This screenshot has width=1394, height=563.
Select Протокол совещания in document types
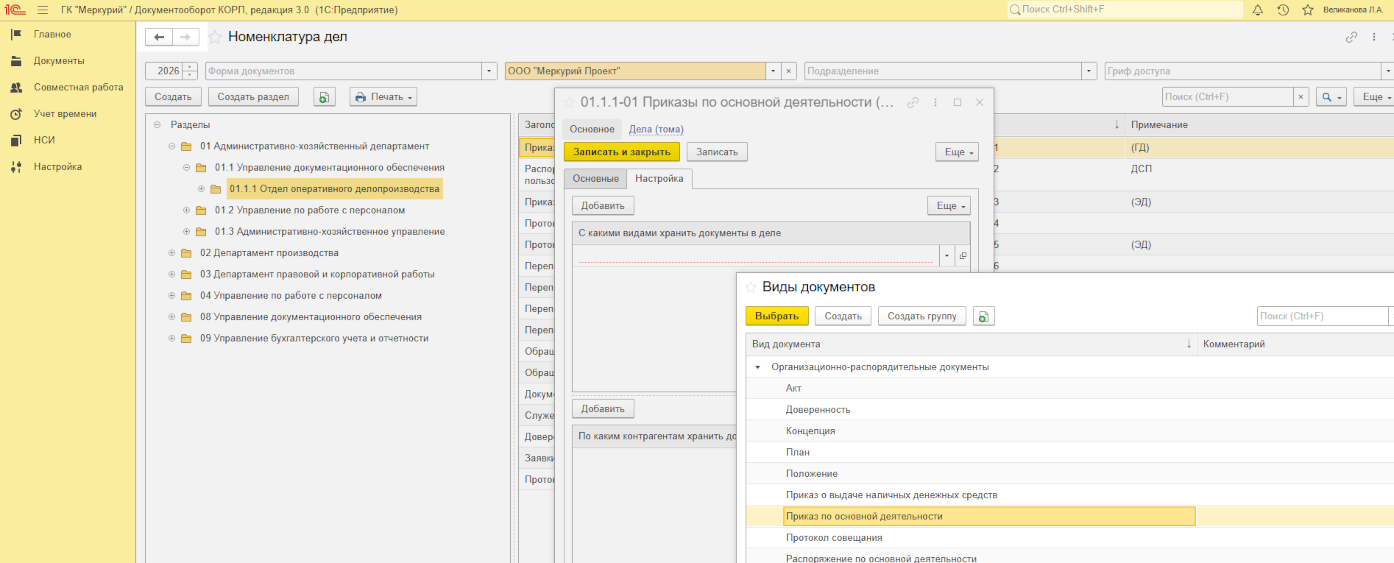[x=834, y=538]
